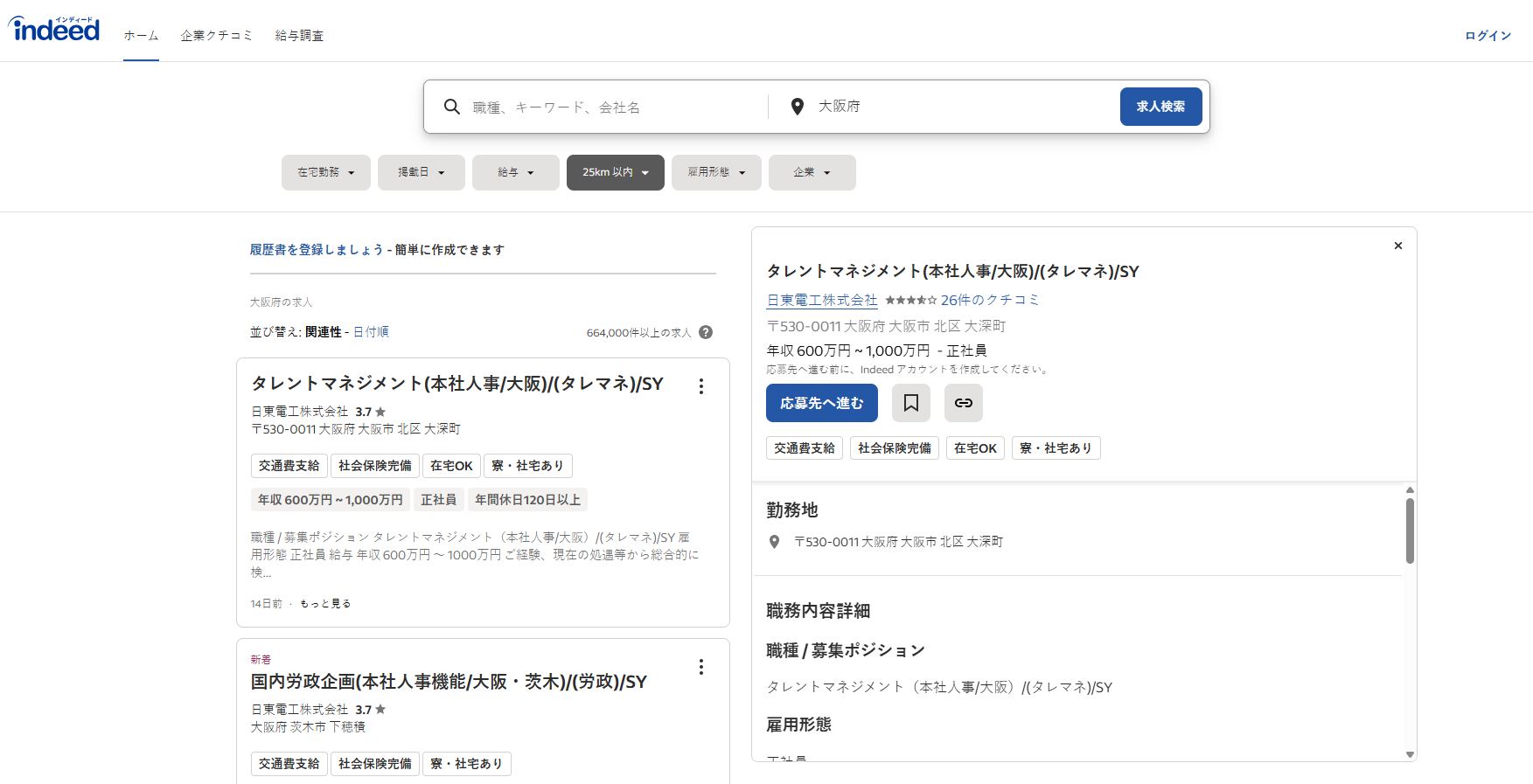Viewport: 1533px width, 784px height.
Task: Click 大阪府 茨木市 下穂積 location text
Action: (308, 727)
